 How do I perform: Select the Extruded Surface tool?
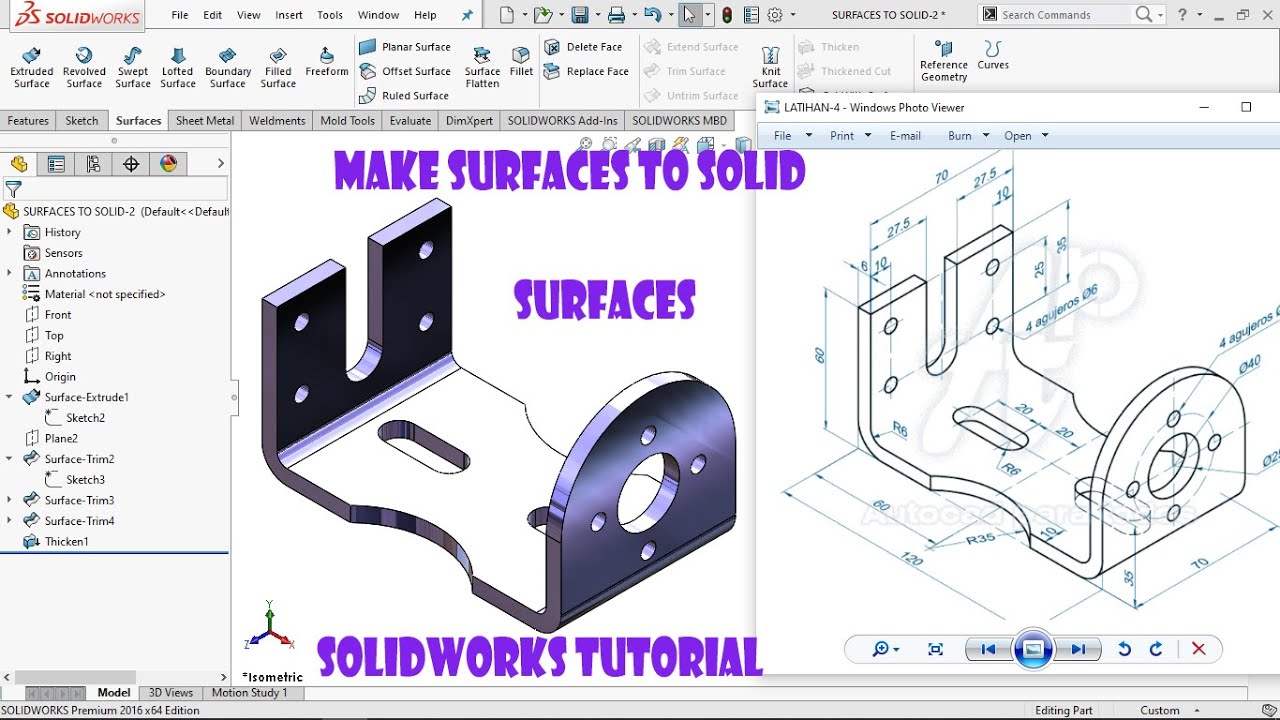pyautogui.click(x=31, y=66)
